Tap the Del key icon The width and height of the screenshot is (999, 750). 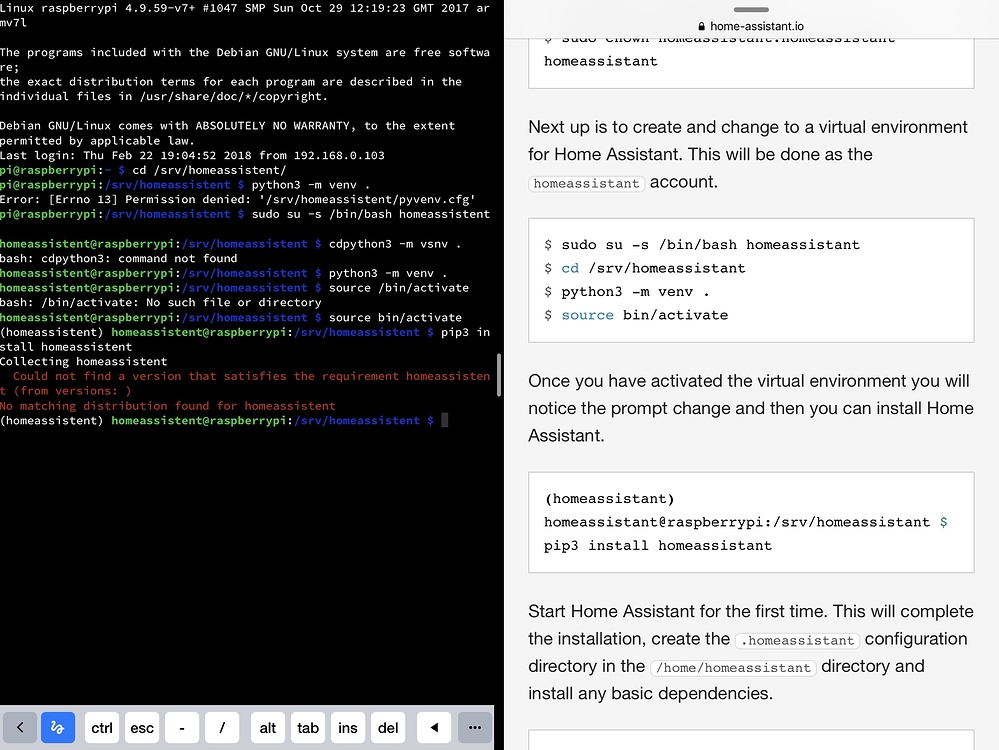[x=388, y=727]
